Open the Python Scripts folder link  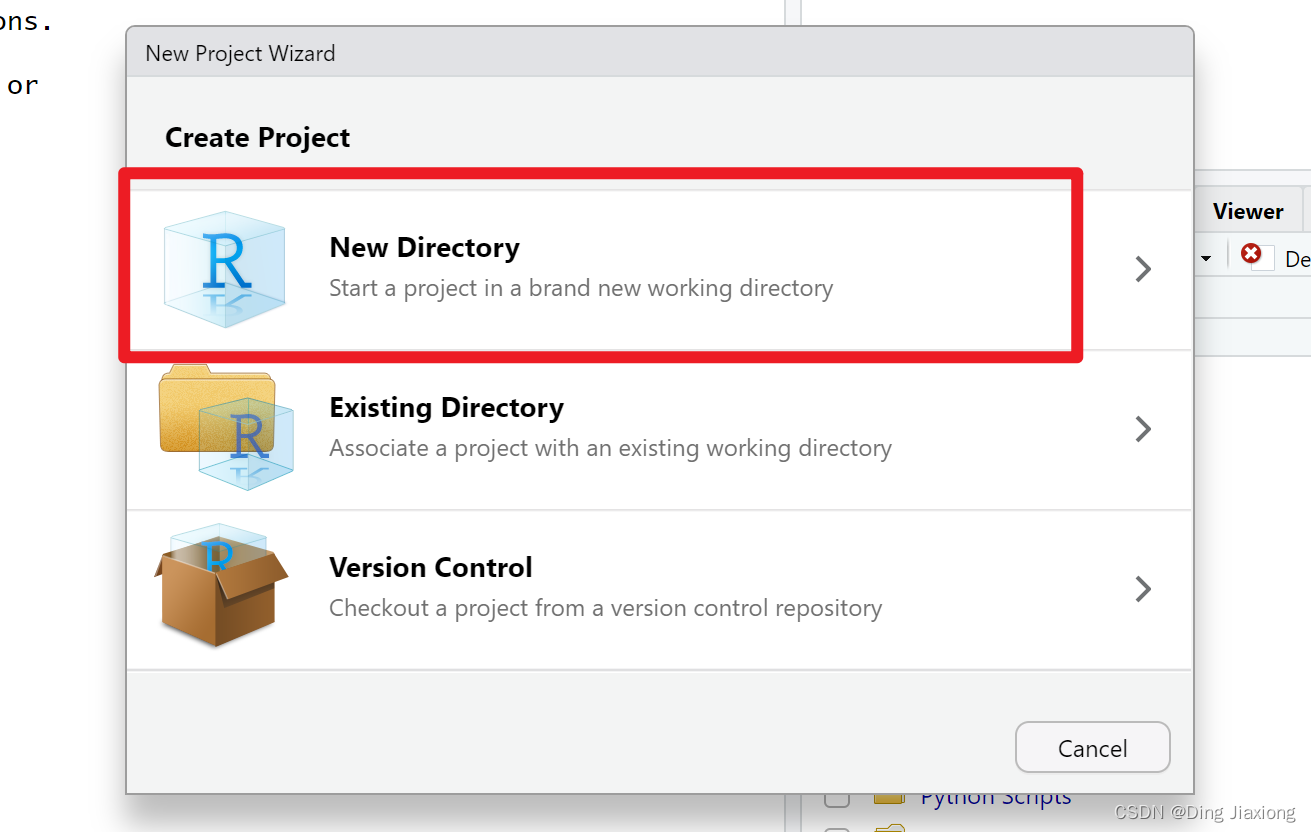pyautogui.click(x=995, y=799)
